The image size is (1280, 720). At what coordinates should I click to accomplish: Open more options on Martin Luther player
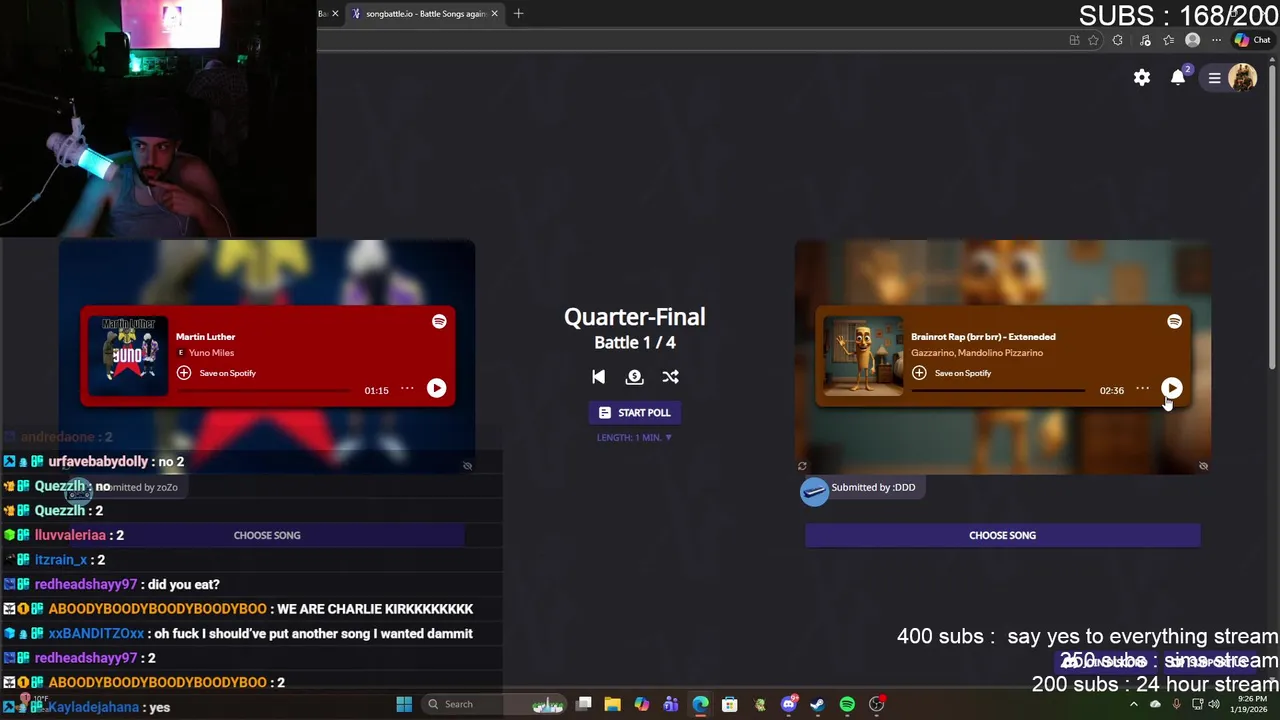pos(407,389)
